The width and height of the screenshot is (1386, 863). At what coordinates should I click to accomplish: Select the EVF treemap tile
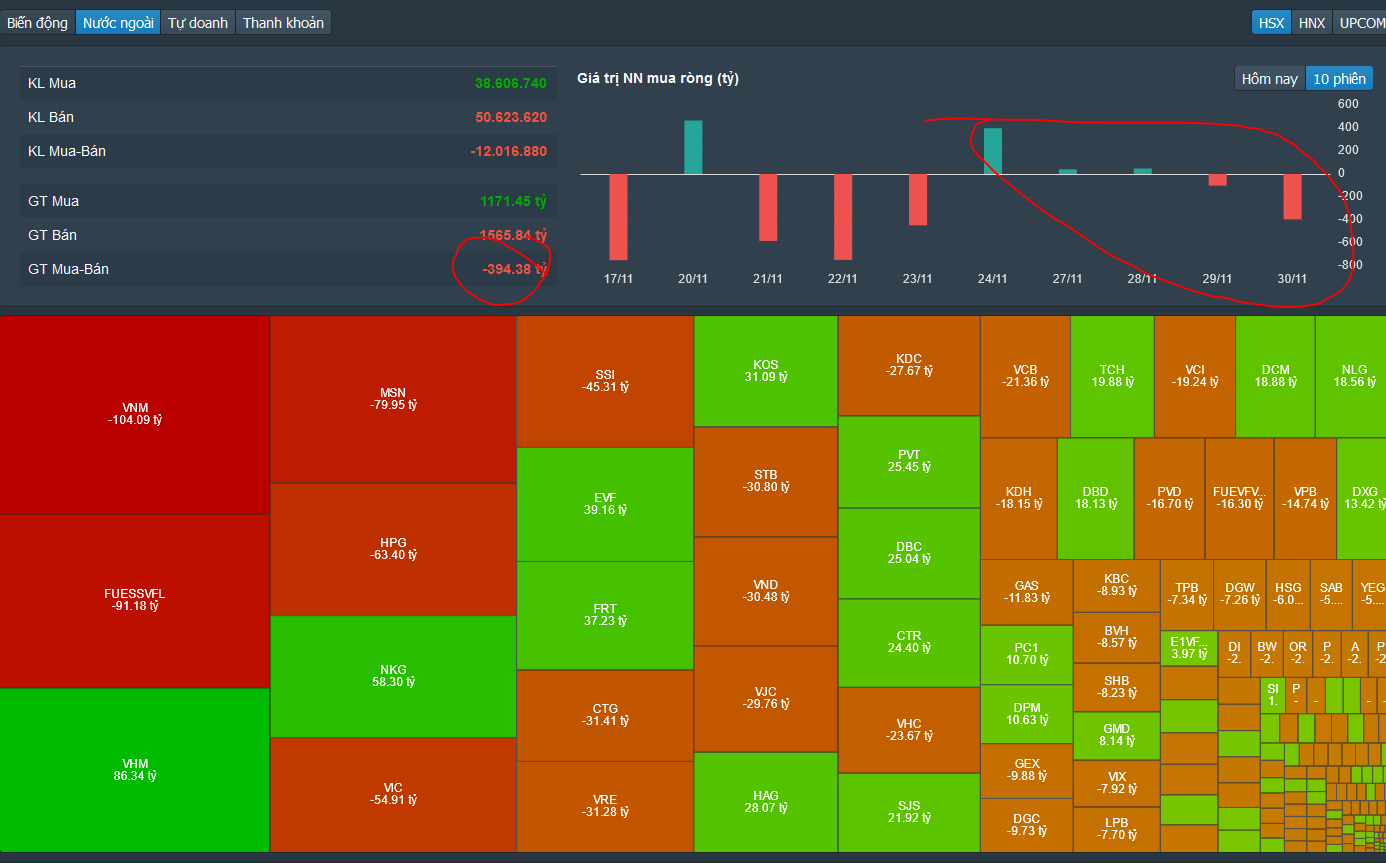click(605, 504)
